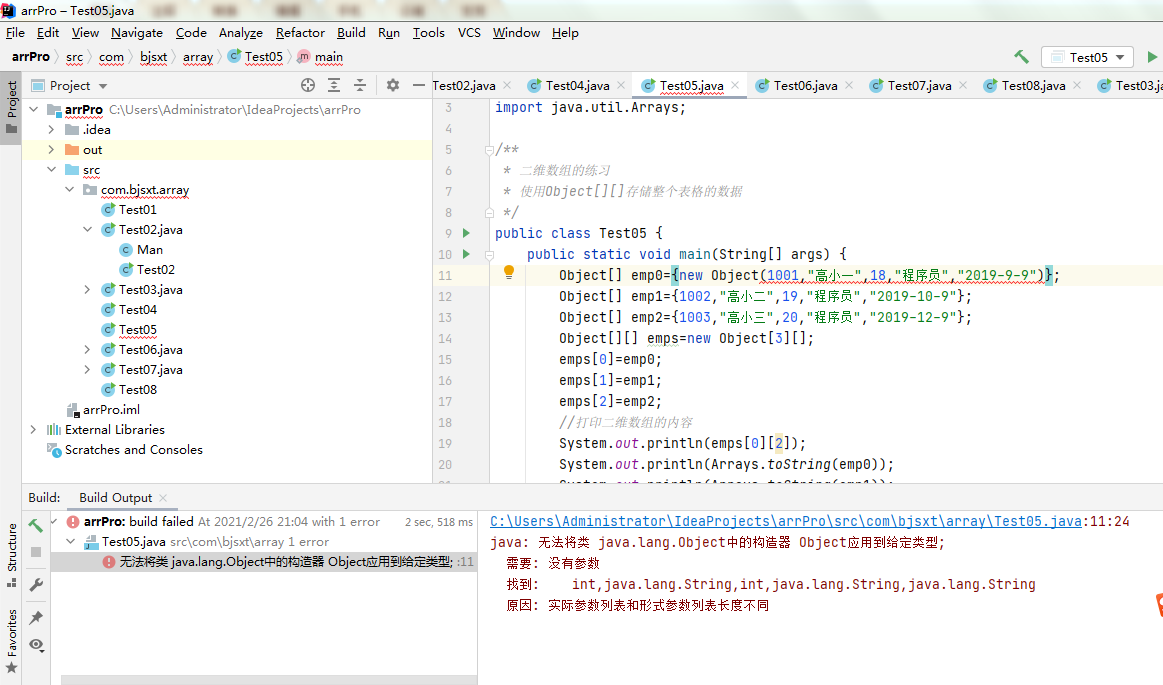Click the Collapse All icon in Project panel

point(360,85)
